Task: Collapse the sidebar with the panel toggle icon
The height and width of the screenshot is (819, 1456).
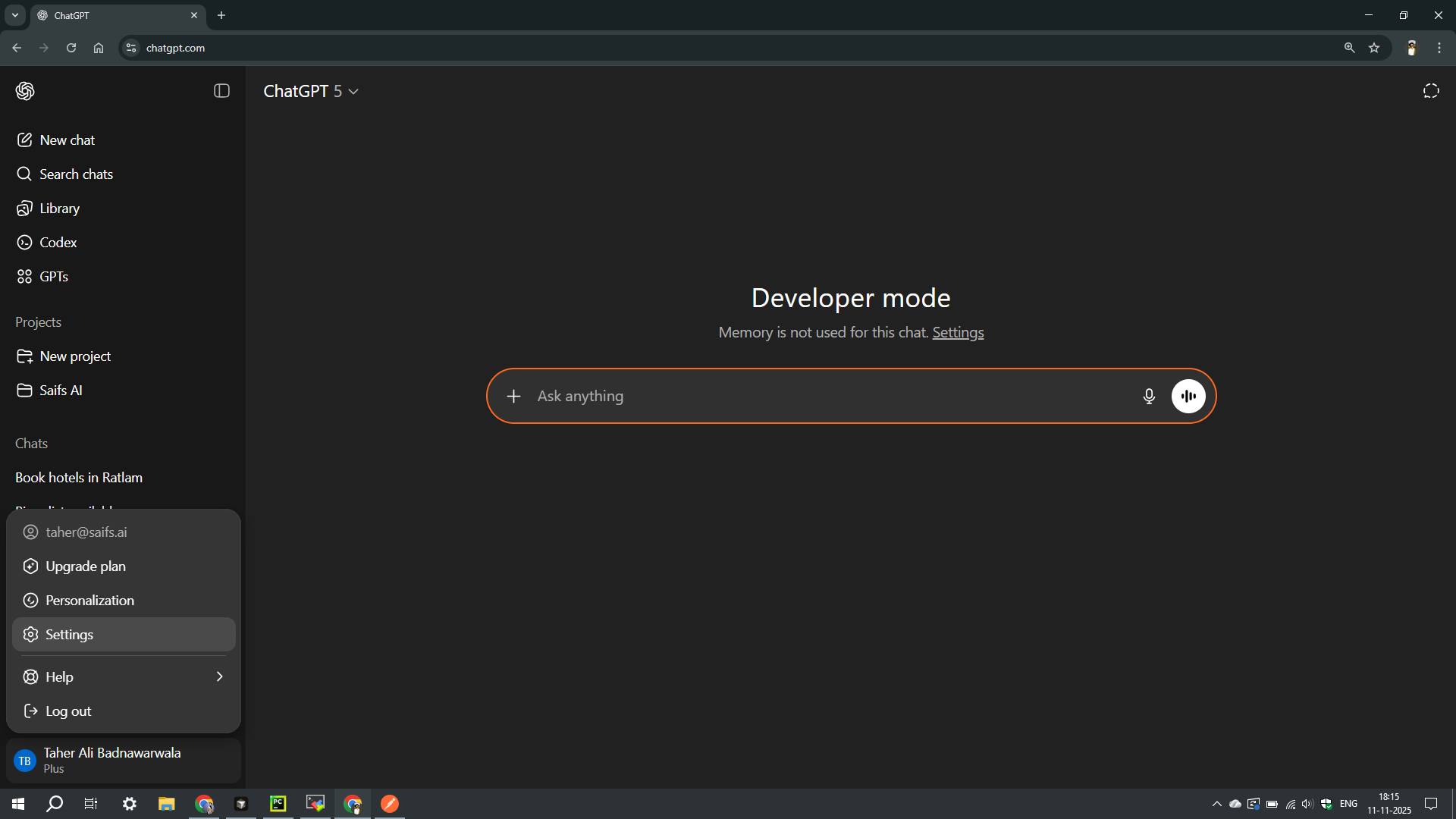Action: (221, 91)
